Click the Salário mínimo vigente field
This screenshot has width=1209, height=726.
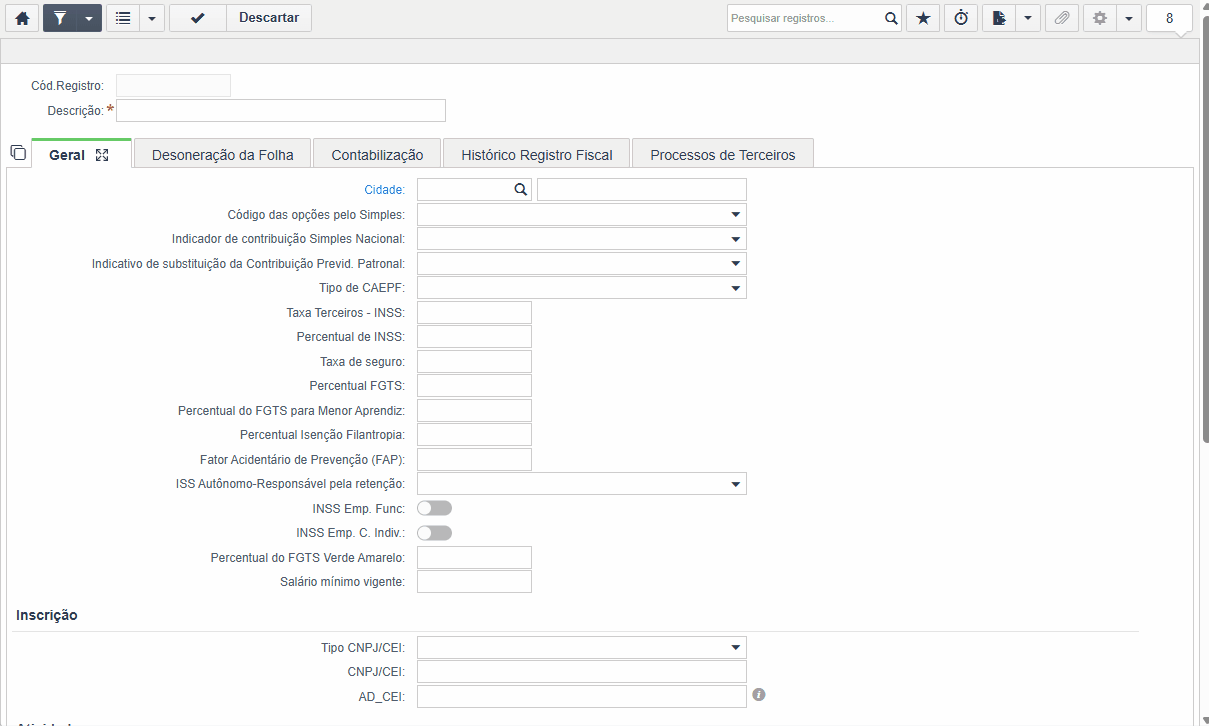(x=474, y=582)
